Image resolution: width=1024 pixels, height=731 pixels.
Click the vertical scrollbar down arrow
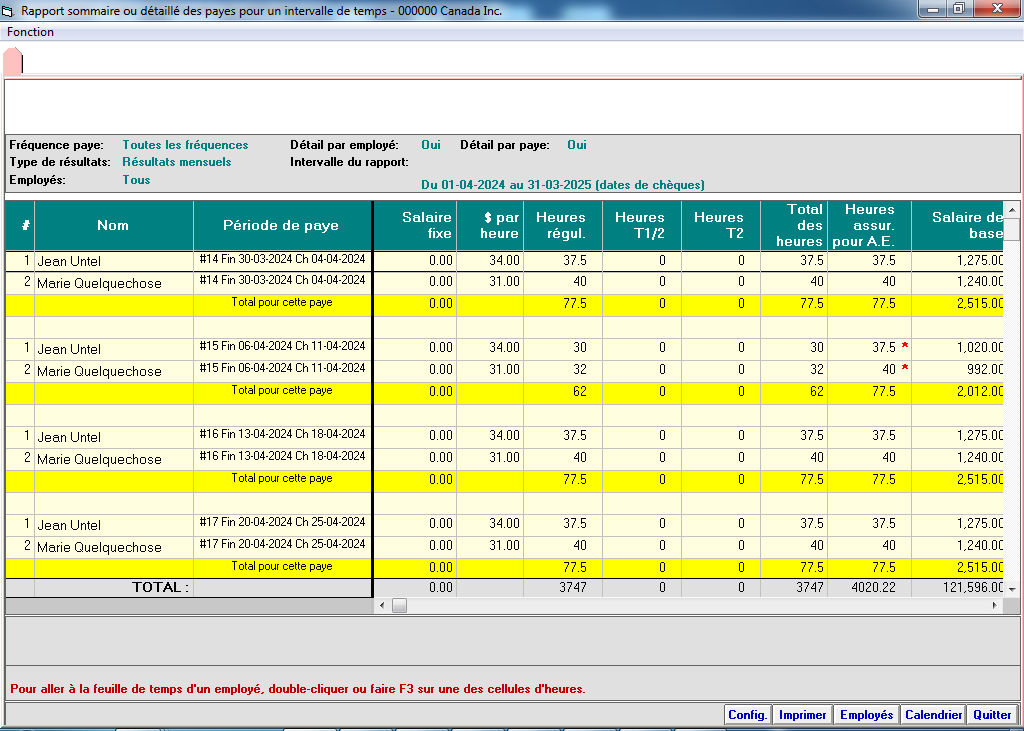[x=1012, y=588]
